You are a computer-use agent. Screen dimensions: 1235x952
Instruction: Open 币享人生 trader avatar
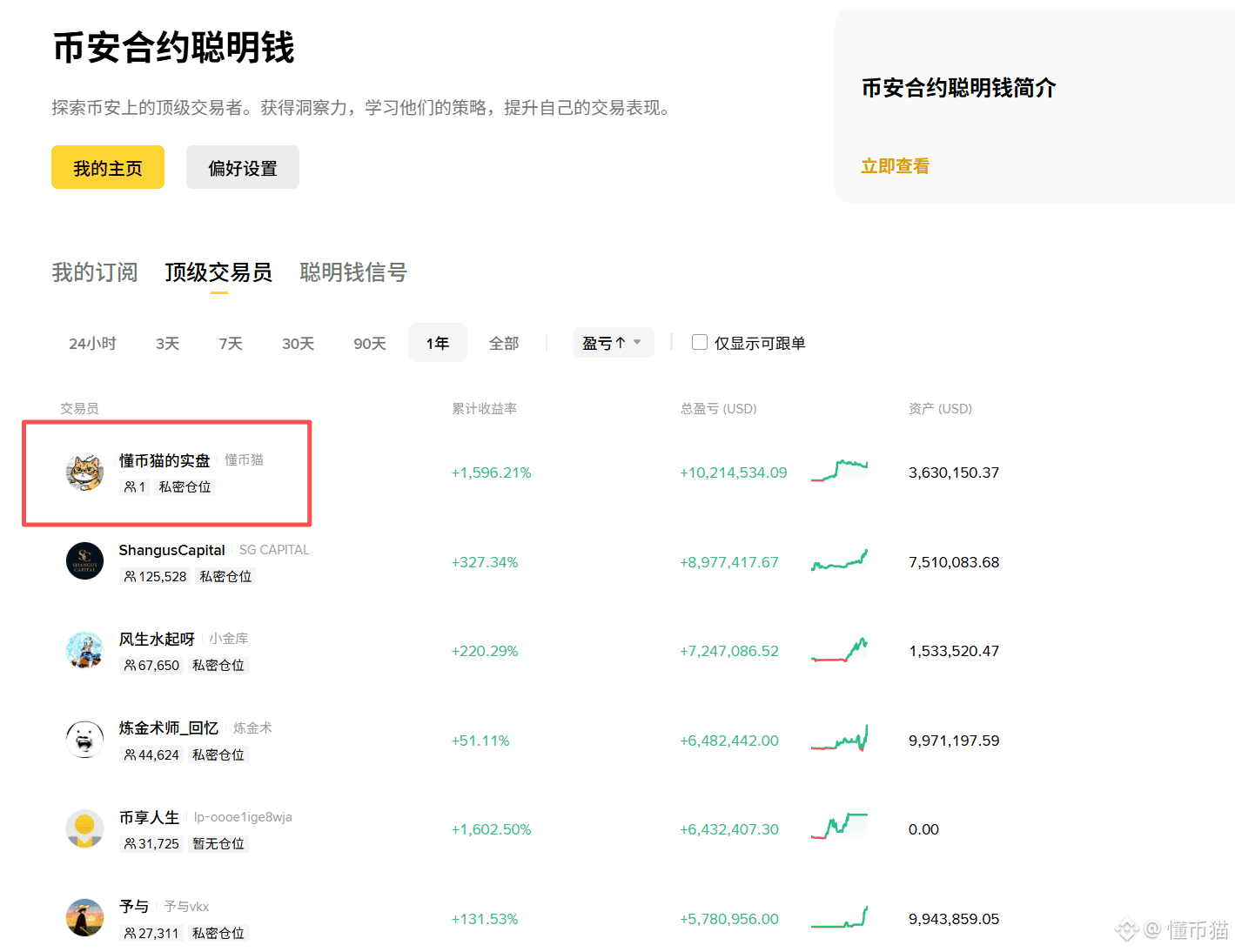point(84,828)
